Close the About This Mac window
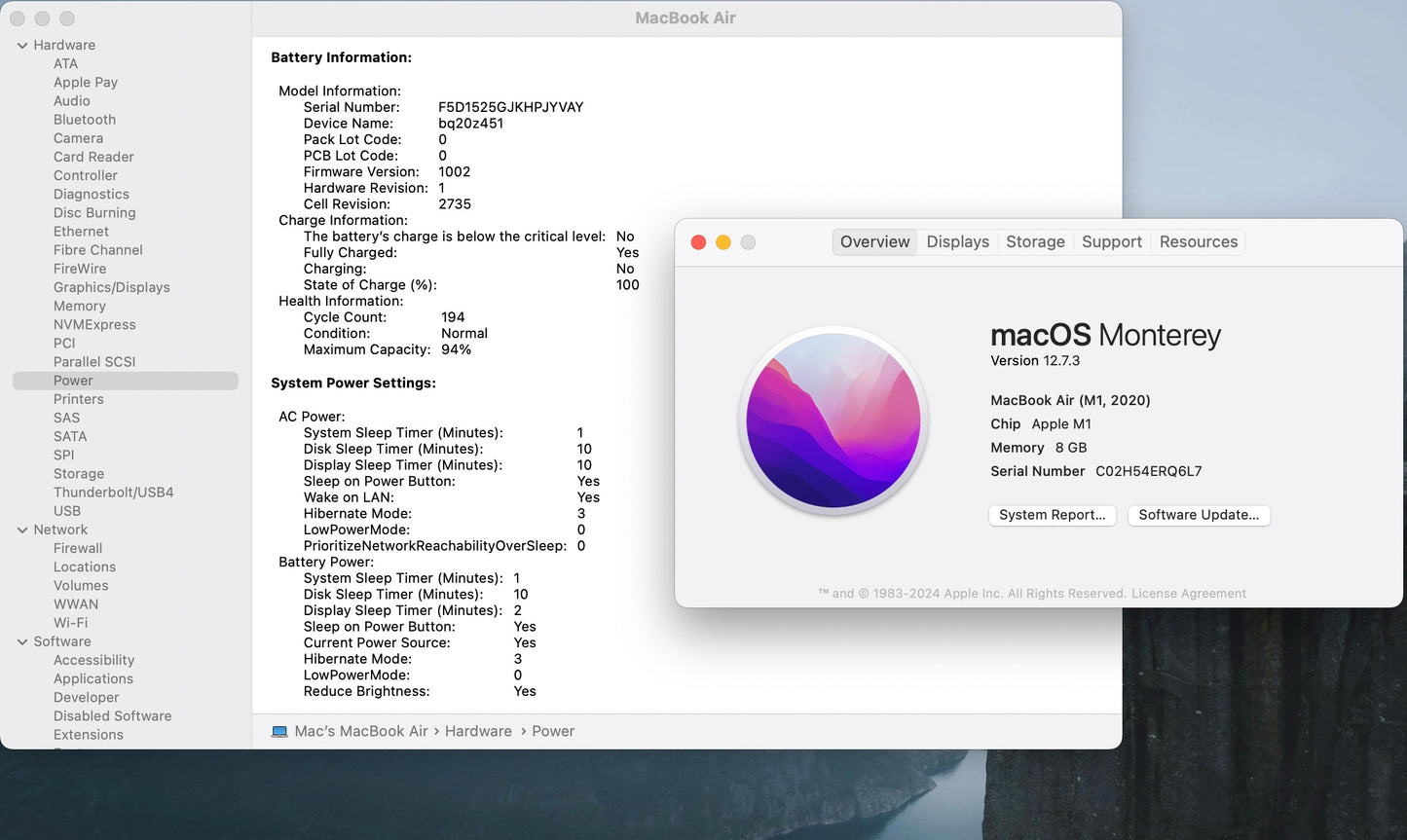1407x840 pixels. [698, 242]
